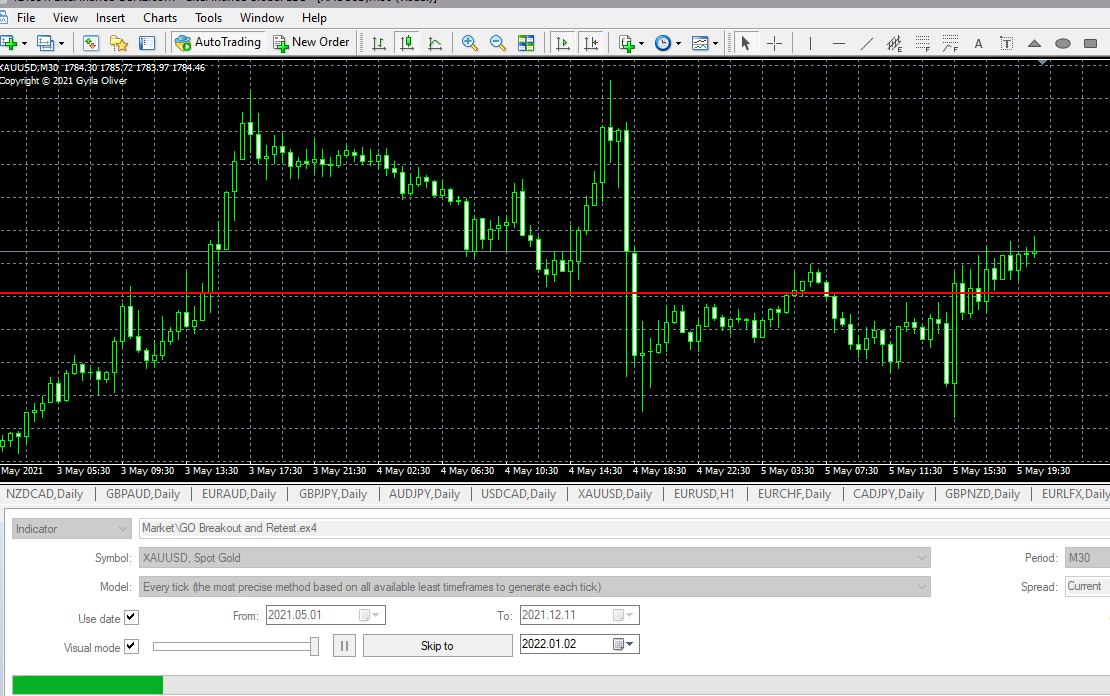Switch chart to Bar Chart icon

(x=379, y=43)
